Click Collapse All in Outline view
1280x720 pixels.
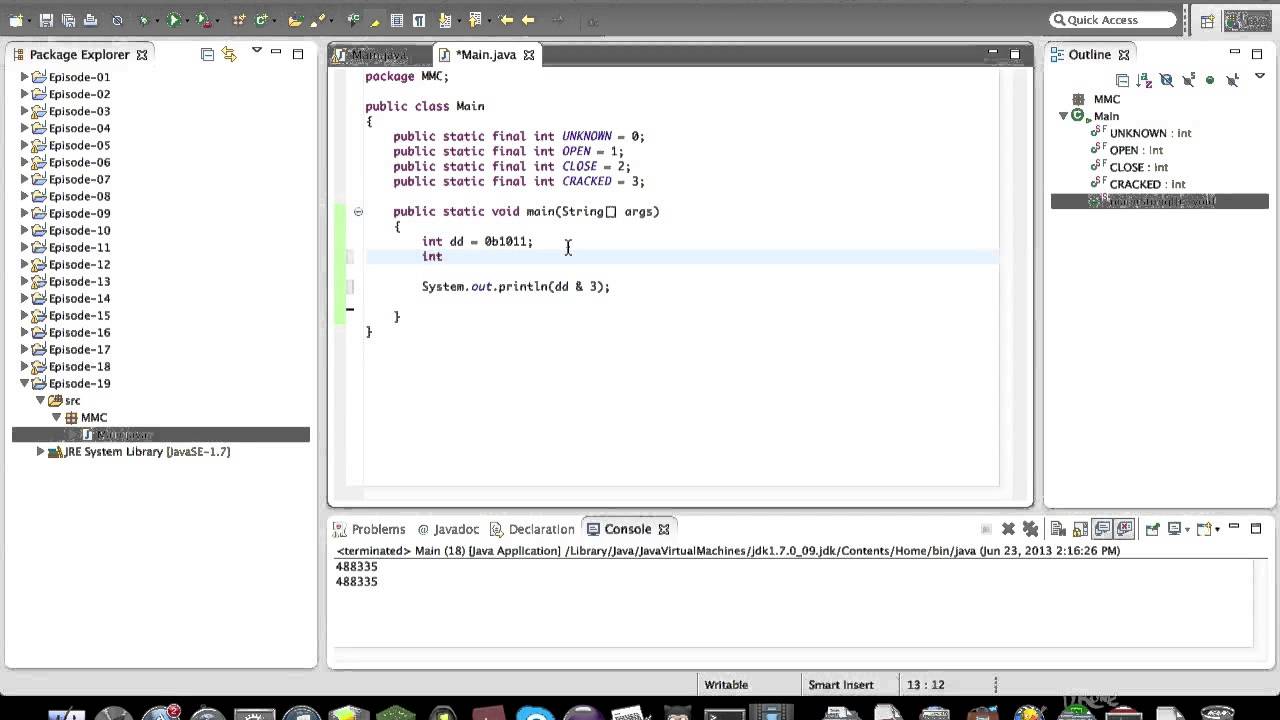pyautogui.click(x=1122, y=80)
